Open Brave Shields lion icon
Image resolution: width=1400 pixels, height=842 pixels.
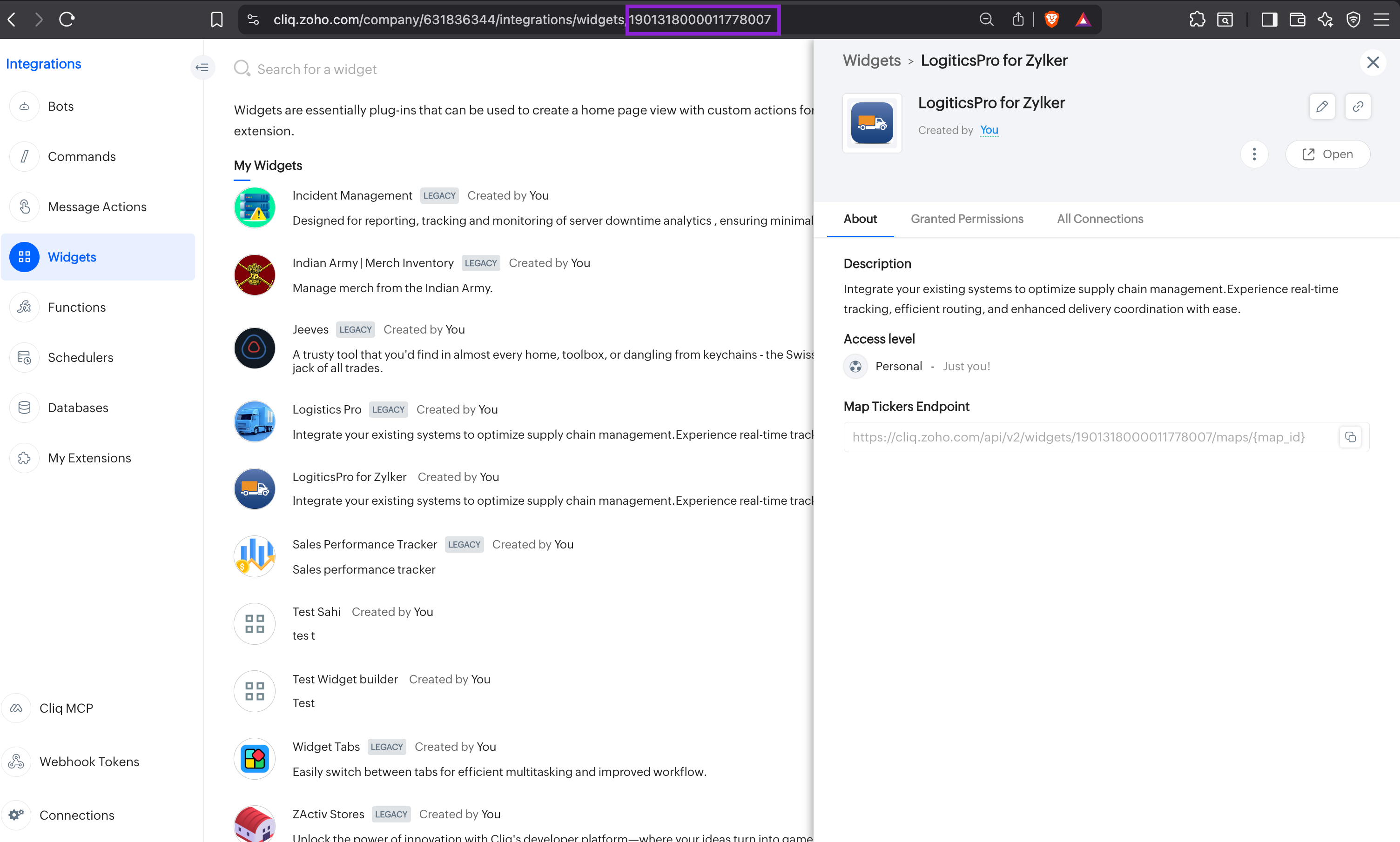tap(1051, 19)
